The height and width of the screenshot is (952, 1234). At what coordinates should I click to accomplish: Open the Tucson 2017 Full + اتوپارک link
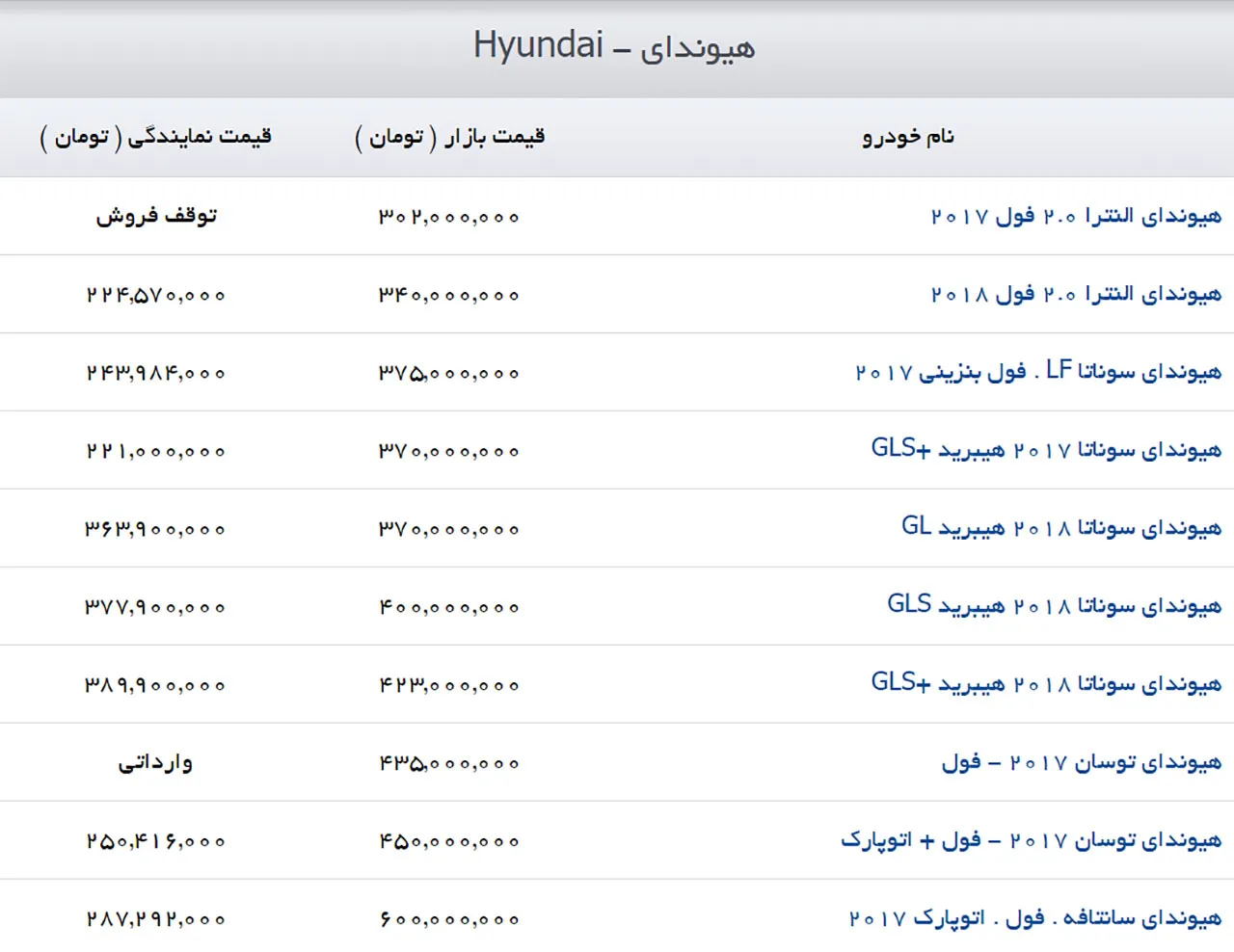(x=1031, y=840)
